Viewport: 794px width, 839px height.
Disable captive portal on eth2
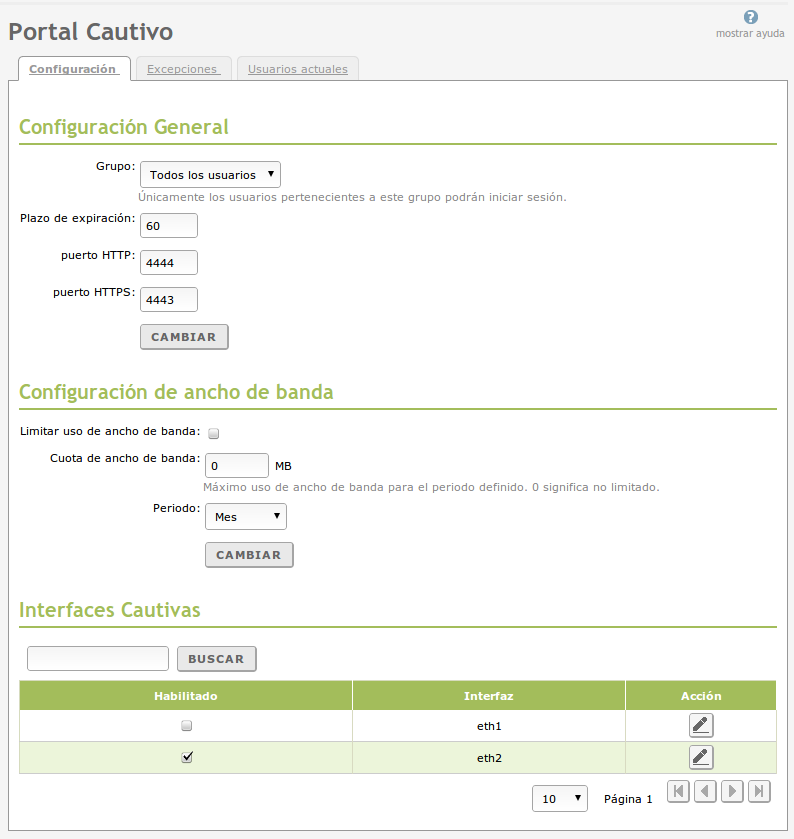click(186, 757)
